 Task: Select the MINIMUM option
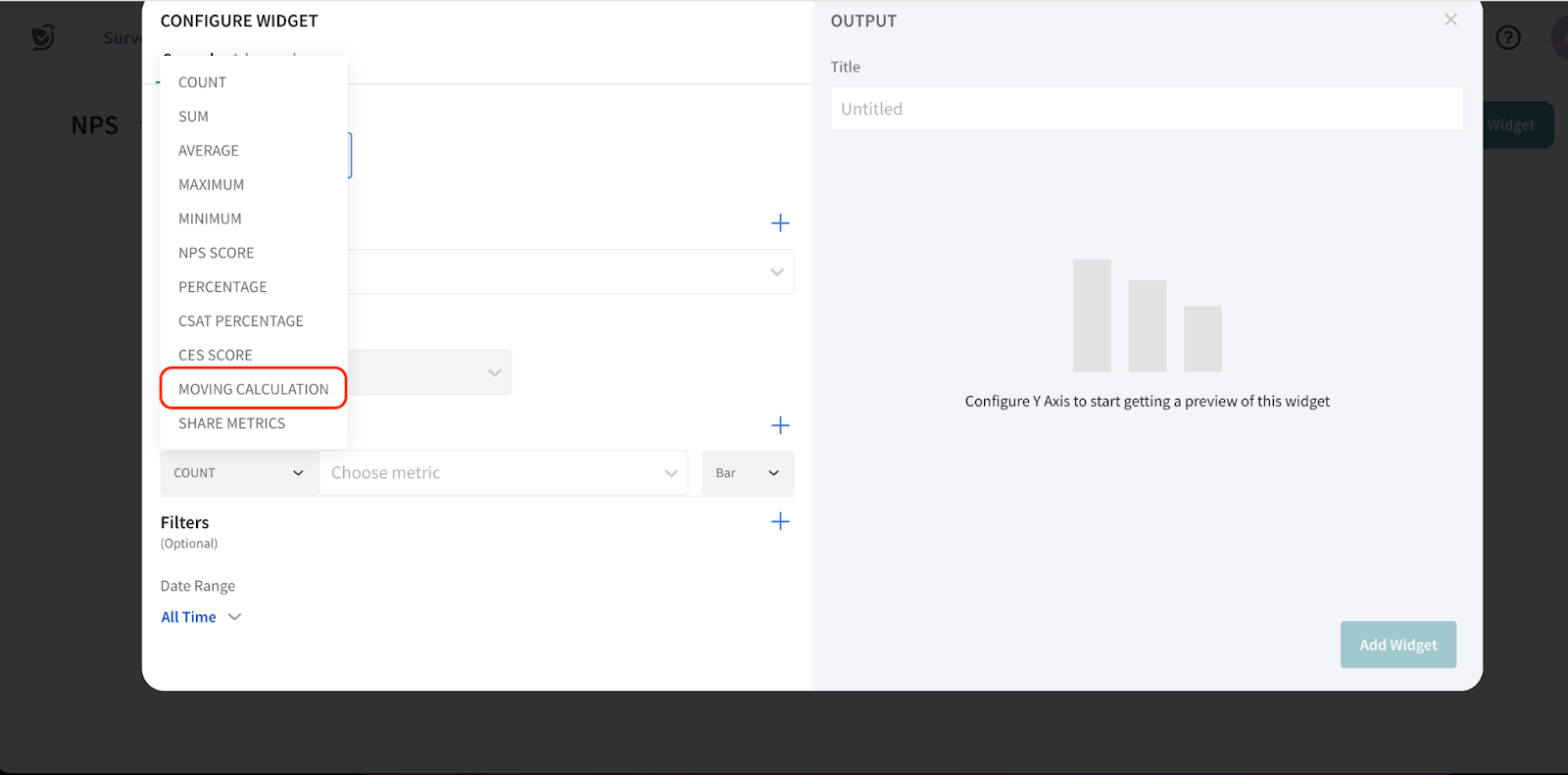pyautogui.click(x=210, y=218)
